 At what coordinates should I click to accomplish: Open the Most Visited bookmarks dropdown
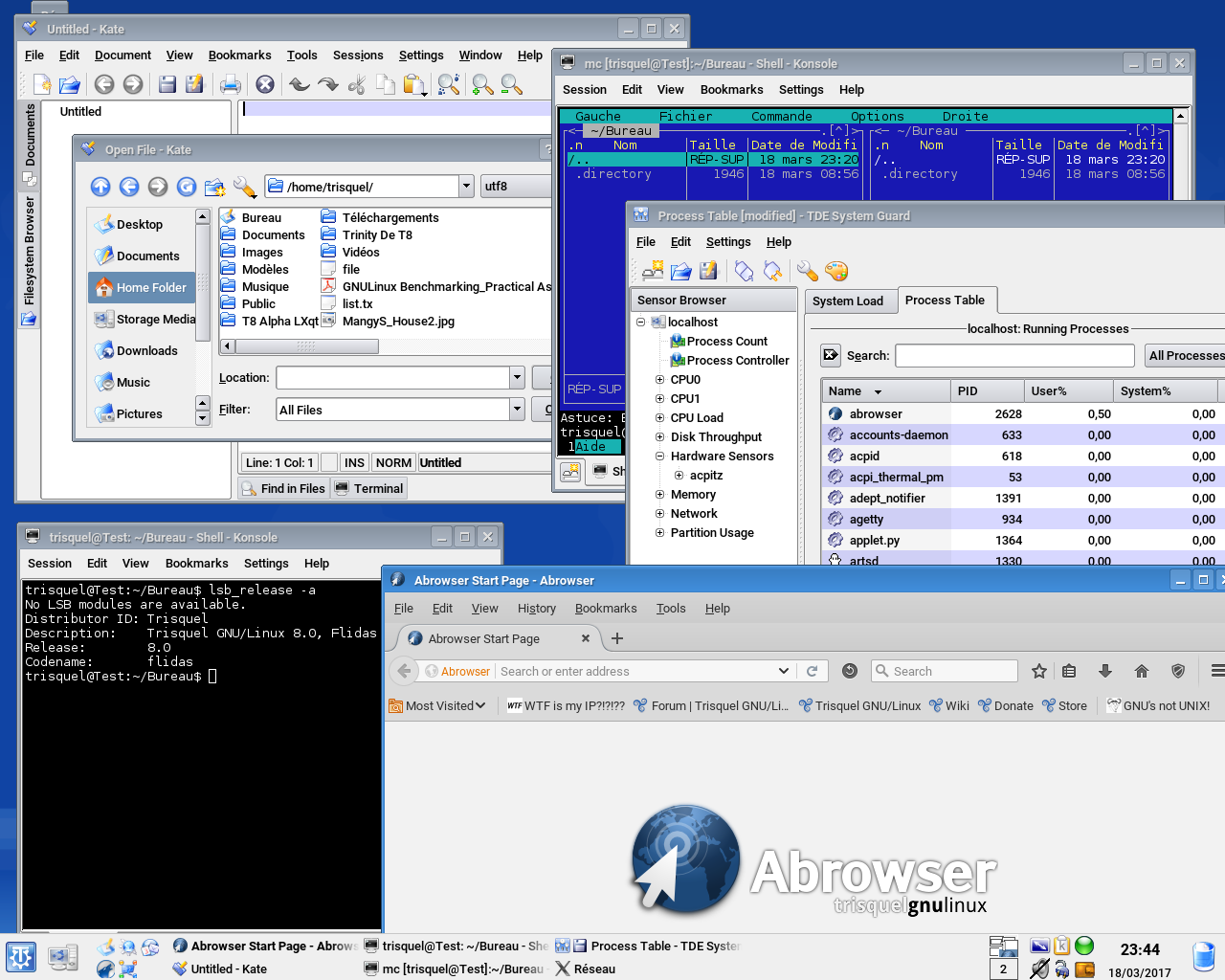[437, 705]
